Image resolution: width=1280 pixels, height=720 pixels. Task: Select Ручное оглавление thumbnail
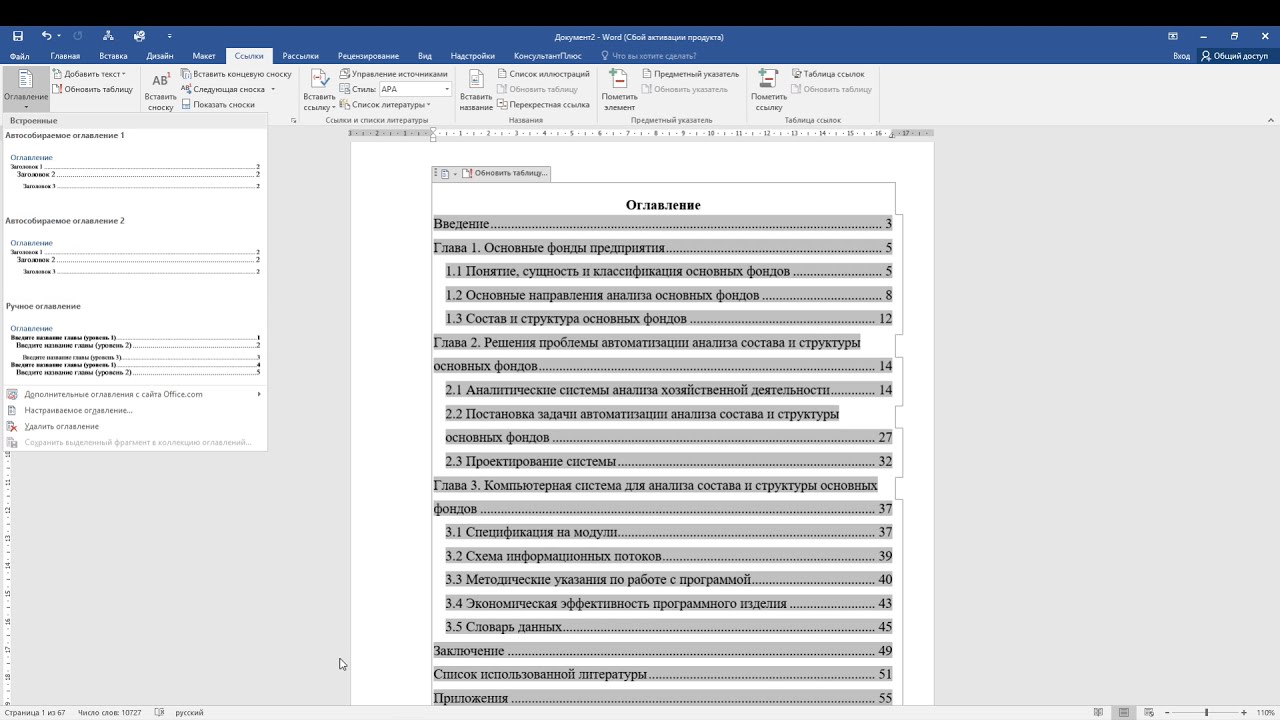coord(134,340)
